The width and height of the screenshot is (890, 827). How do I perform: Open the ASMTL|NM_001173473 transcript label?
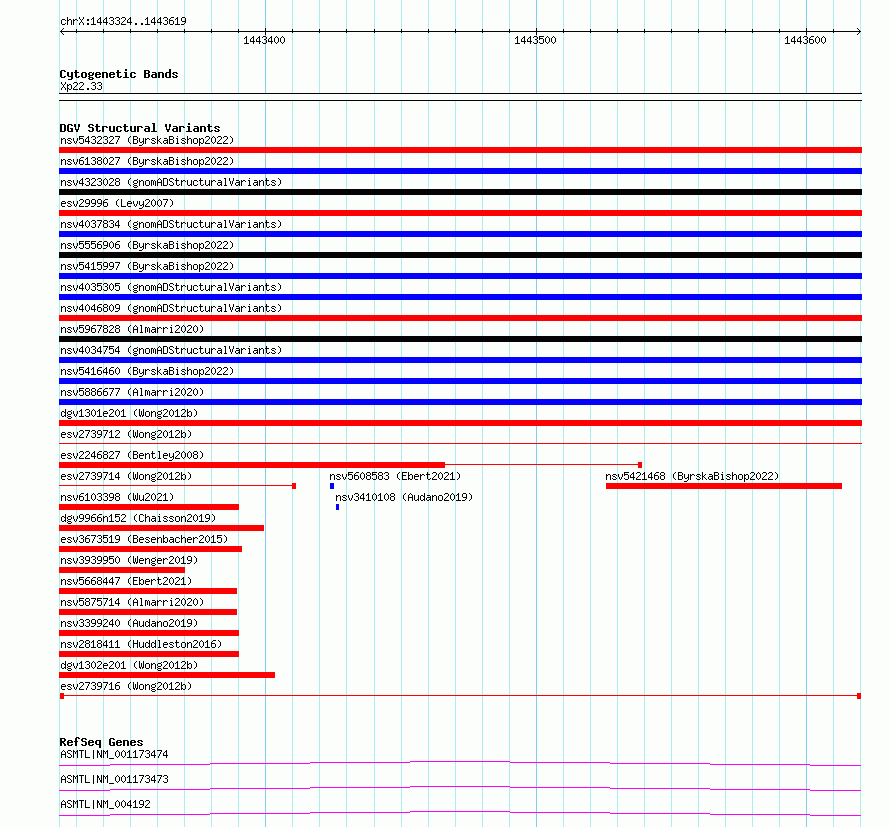[114, 779]
